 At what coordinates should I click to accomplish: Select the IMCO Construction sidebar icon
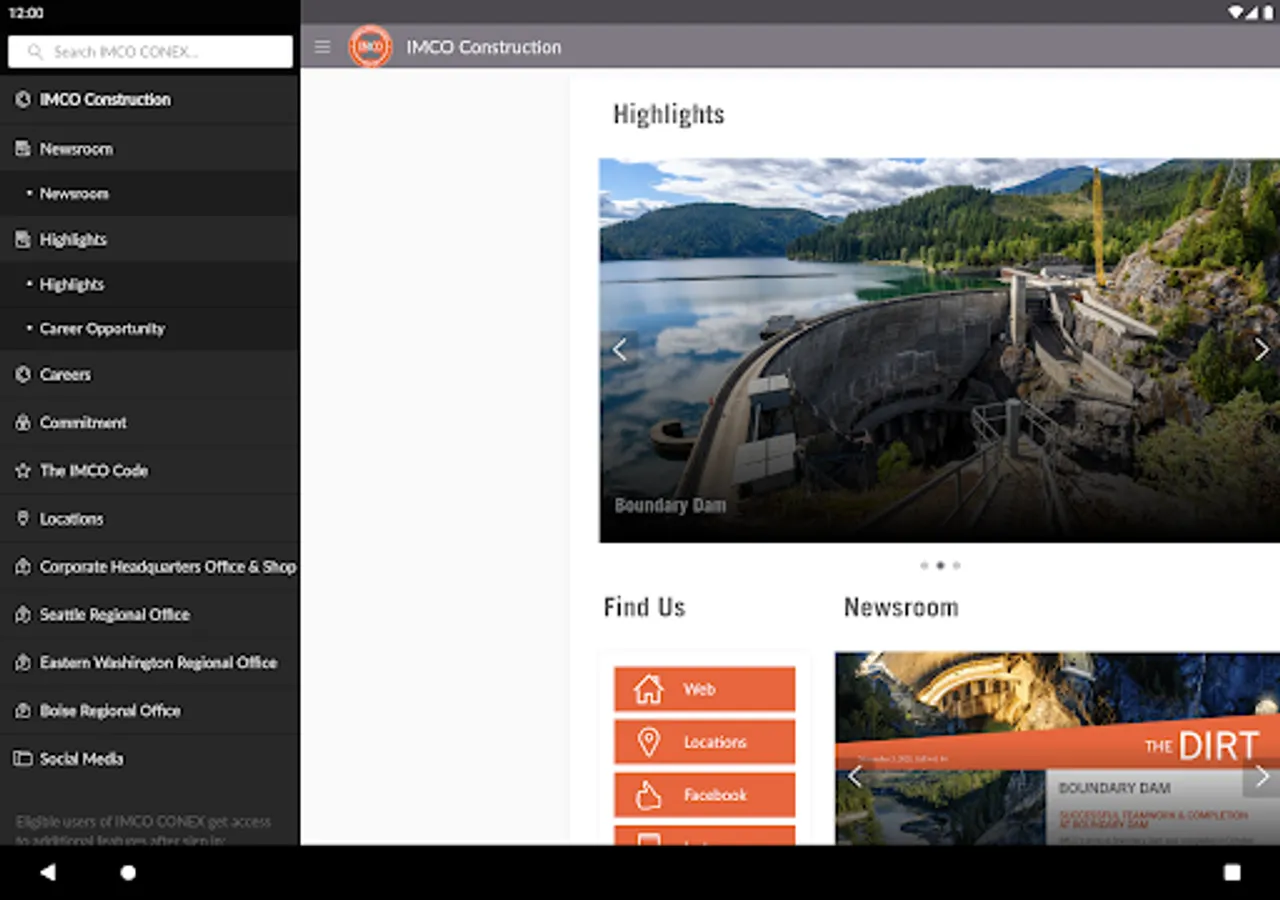[23, 100]
